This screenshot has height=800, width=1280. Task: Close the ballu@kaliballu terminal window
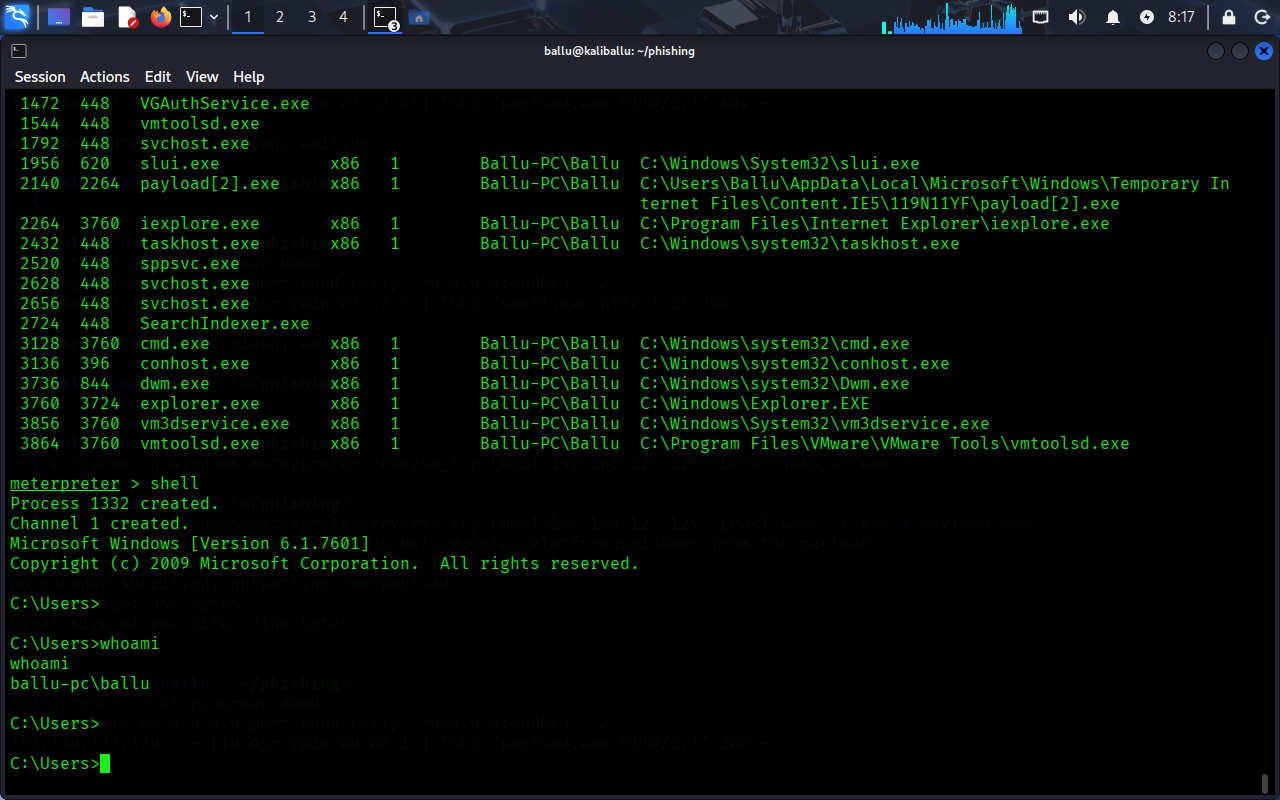(x=1264, y=51)
